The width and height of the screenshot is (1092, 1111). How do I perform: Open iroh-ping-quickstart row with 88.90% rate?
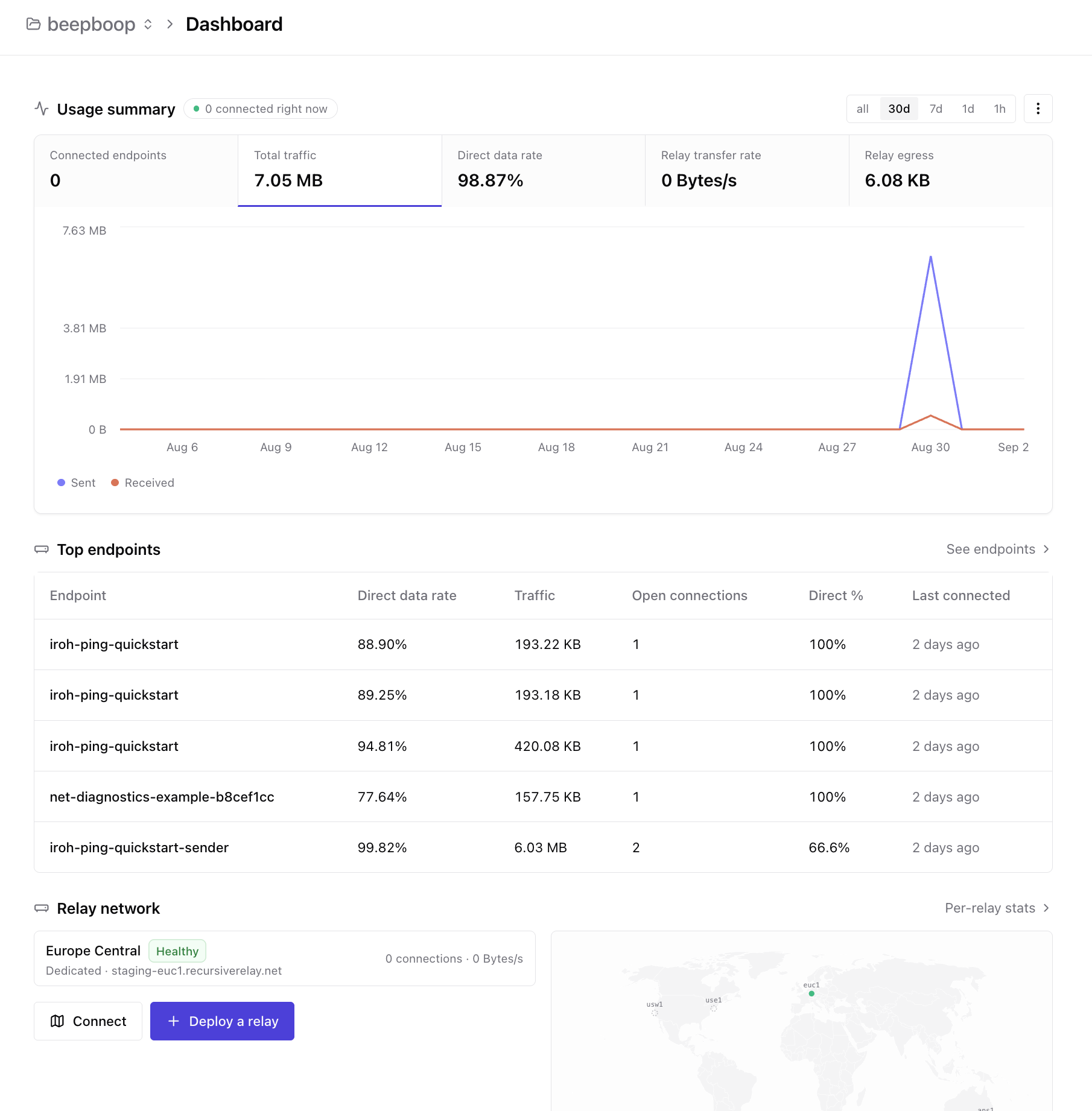(x=543, y=644)
